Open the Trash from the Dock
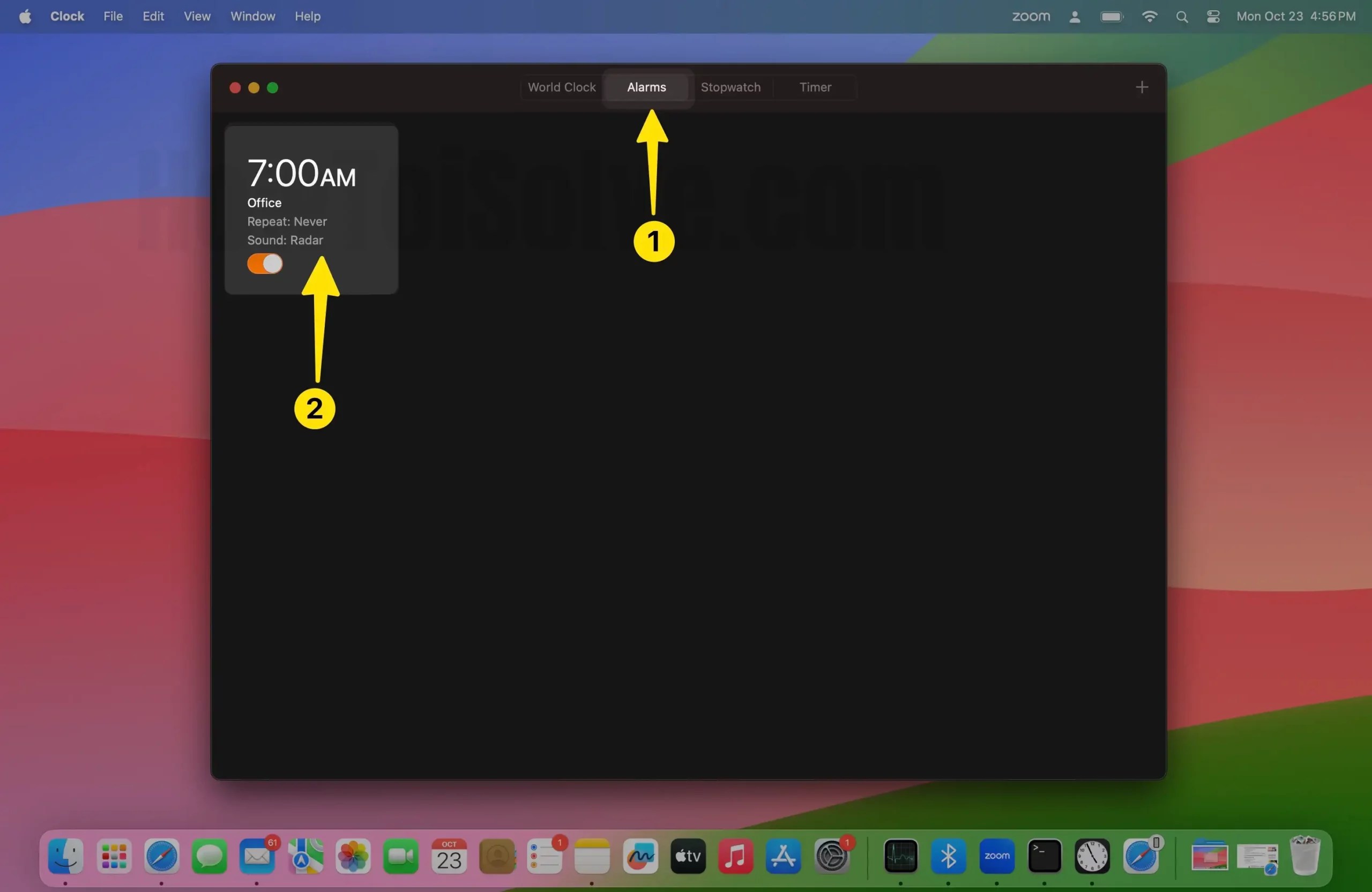This screenshot has height=892, width=1372. 1306,857
